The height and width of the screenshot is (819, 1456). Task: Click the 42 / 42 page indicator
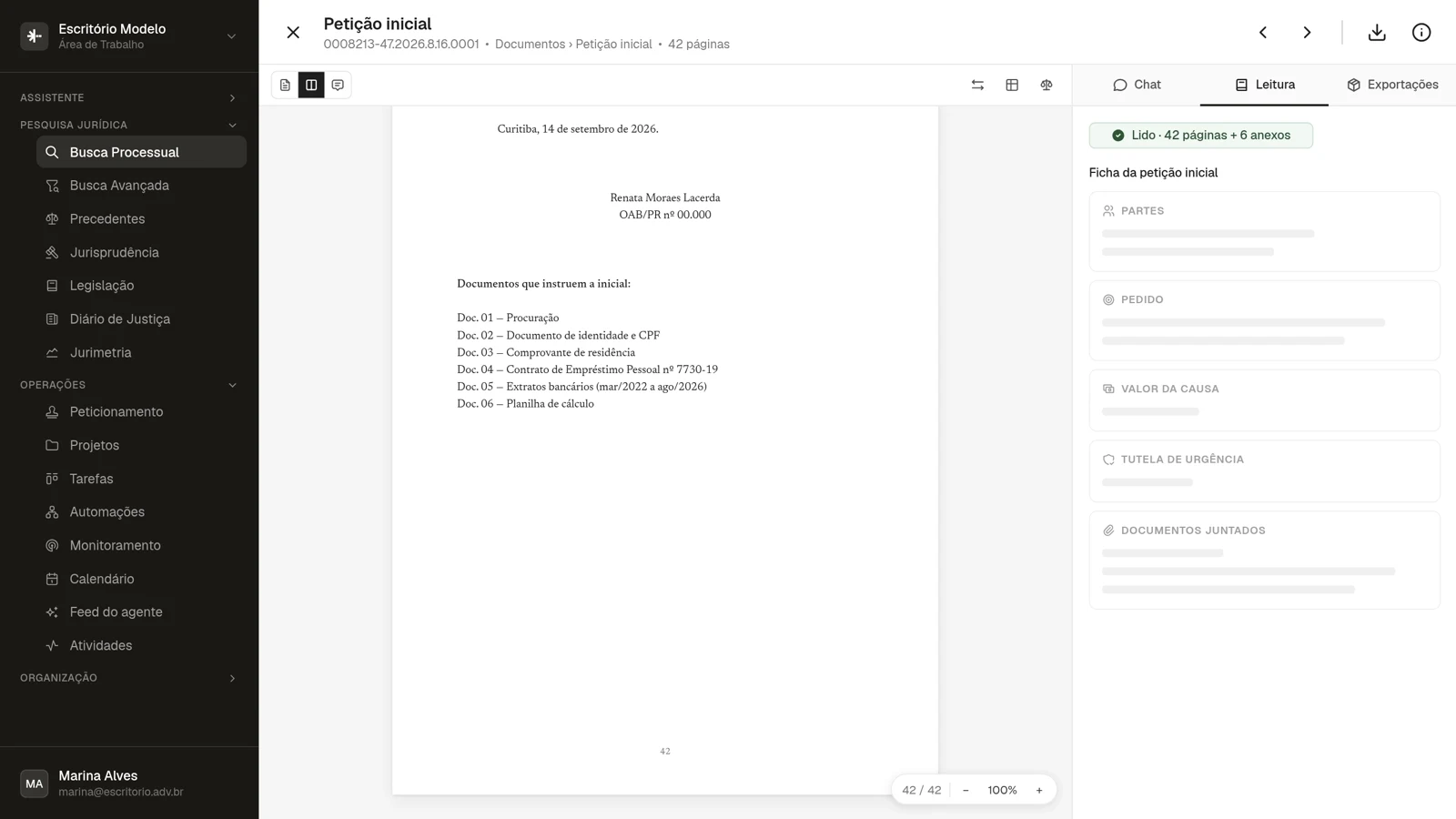coord(922,790)
